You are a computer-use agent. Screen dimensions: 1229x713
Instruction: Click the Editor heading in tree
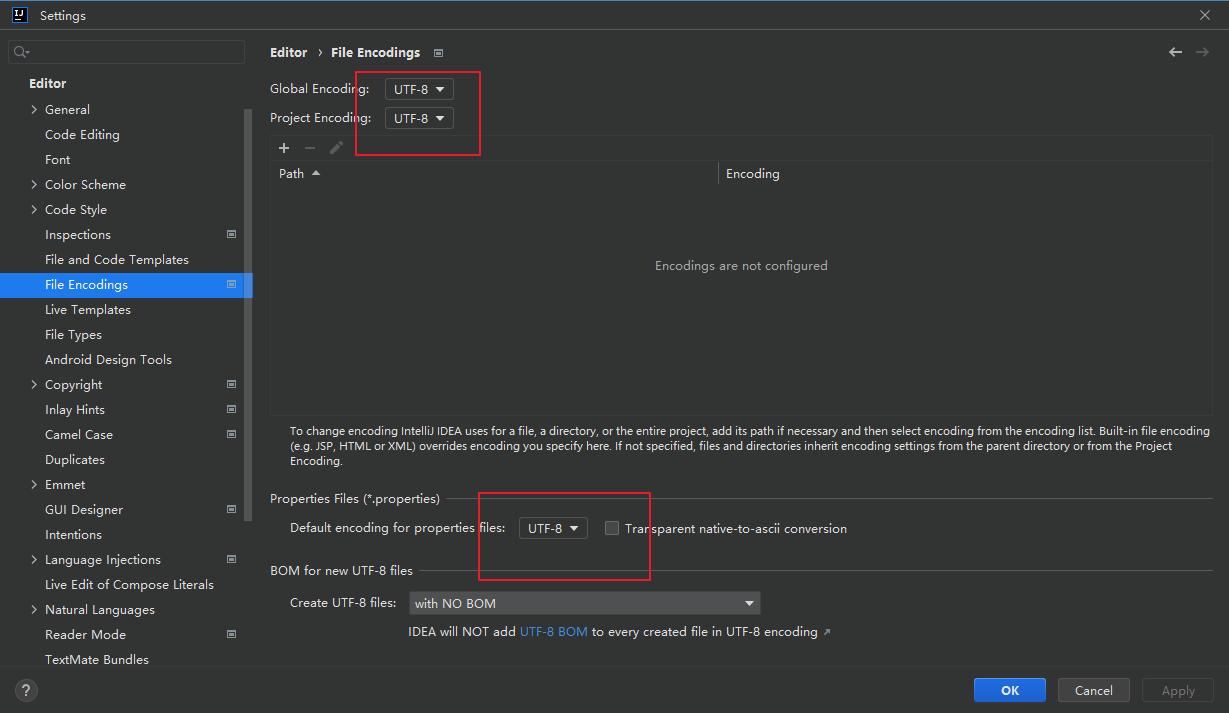[x=48, y=84]
